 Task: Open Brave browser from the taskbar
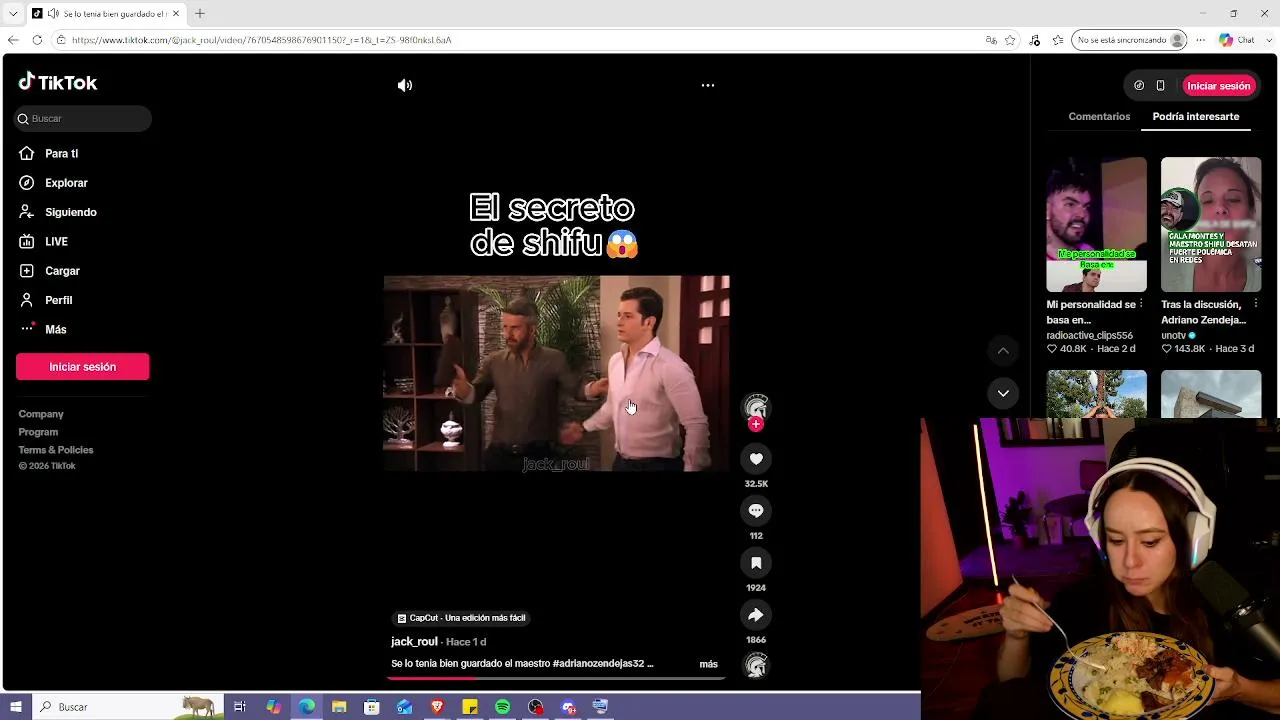[437, 707]
